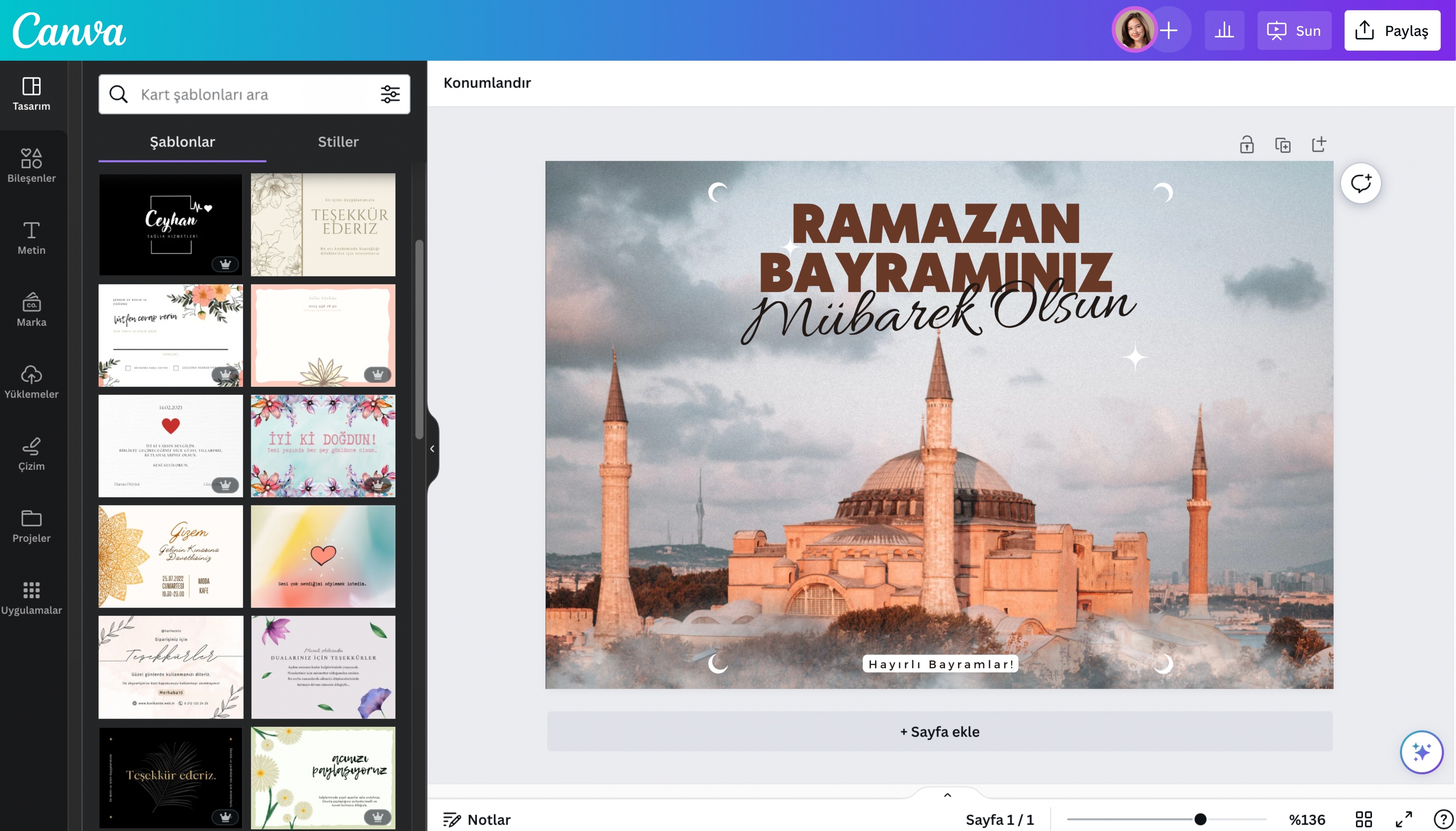Open the template search filter options

tap(390, 94)
